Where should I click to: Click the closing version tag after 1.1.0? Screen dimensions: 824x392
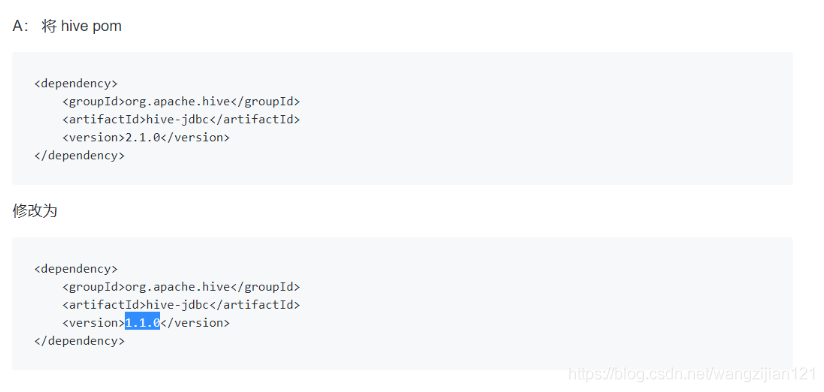coord(195,323)
